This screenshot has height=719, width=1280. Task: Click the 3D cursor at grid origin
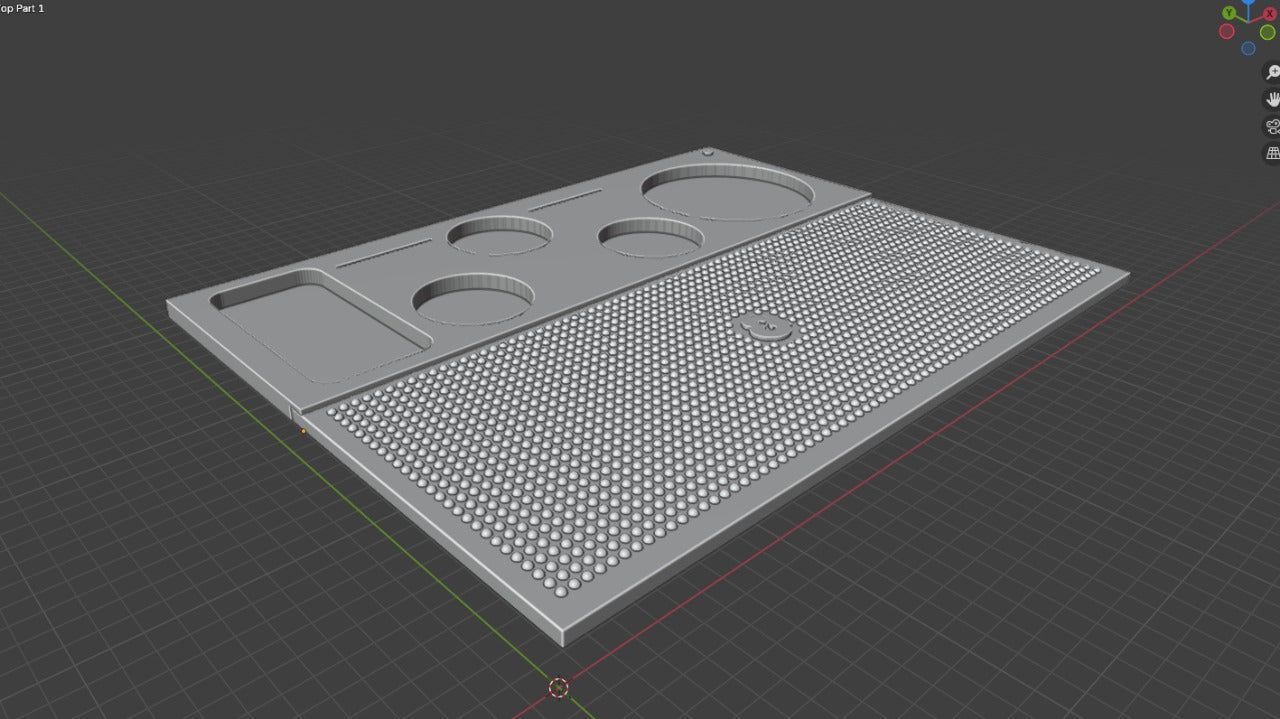click(x=559, y=687)
